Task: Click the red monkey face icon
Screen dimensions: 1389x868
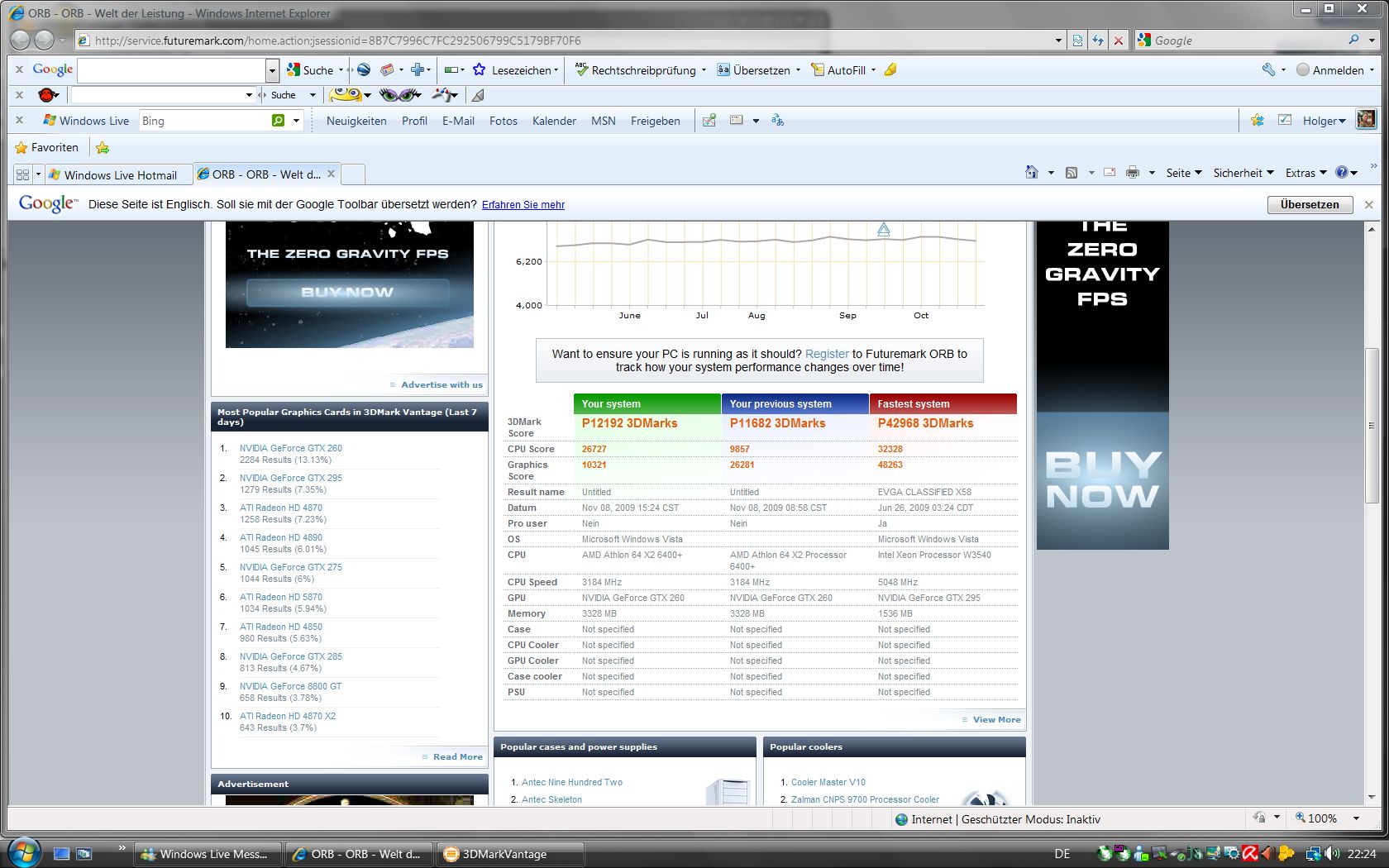Action: 48,95
